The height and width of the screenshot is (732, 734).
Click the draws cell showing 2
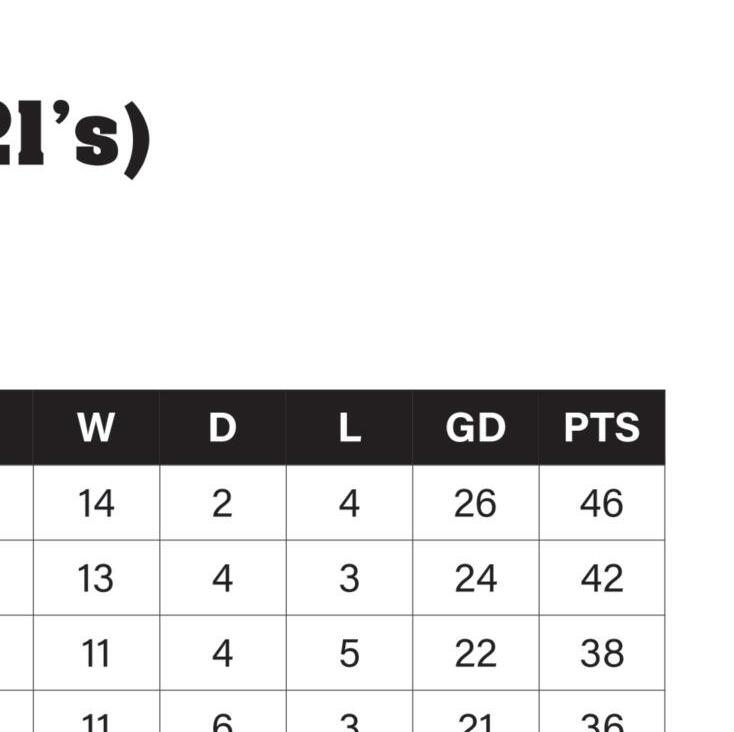[223, 503]
